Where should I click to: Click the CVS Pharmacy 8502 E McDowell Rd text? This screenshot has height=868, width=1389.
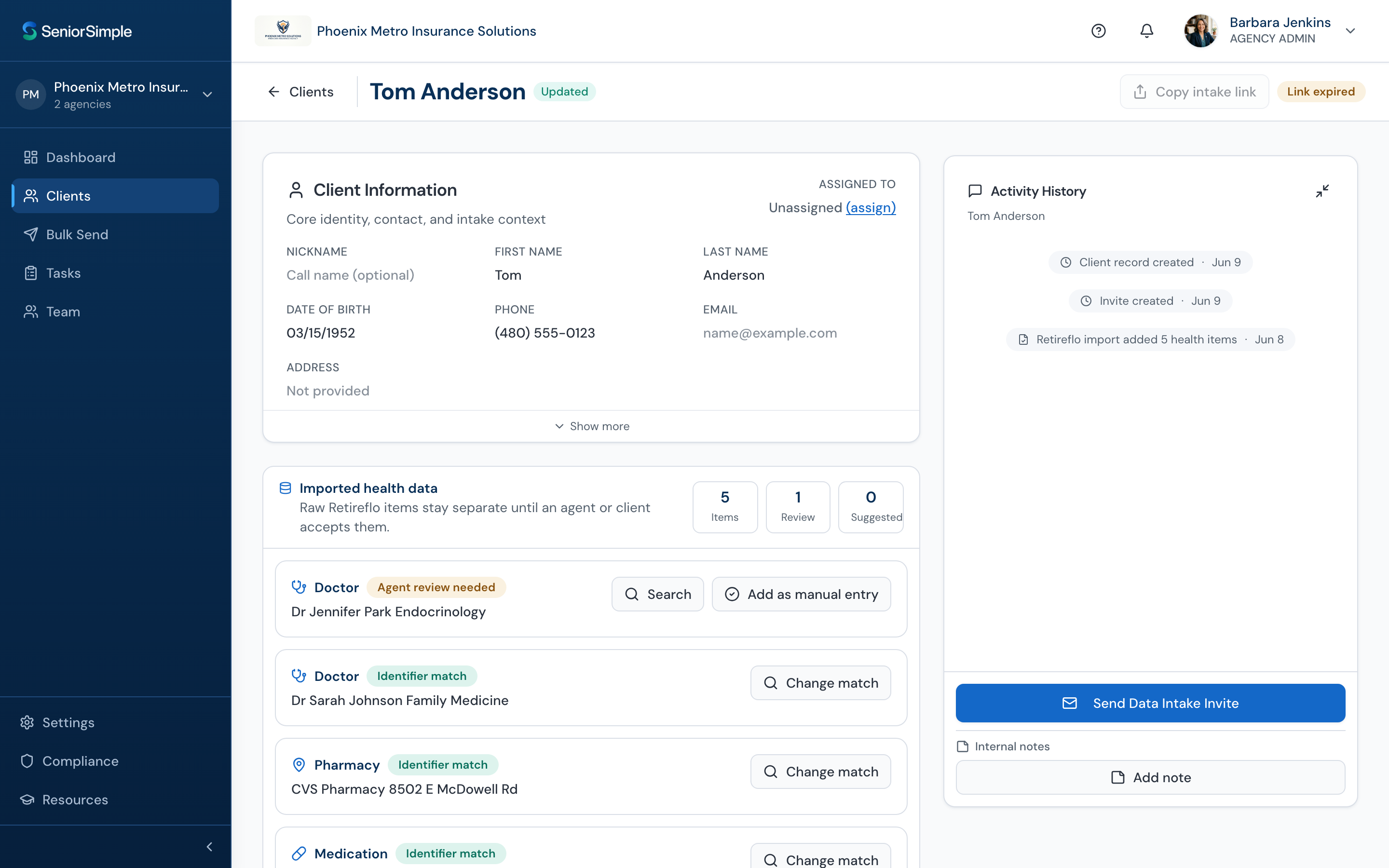coord(404,789)
